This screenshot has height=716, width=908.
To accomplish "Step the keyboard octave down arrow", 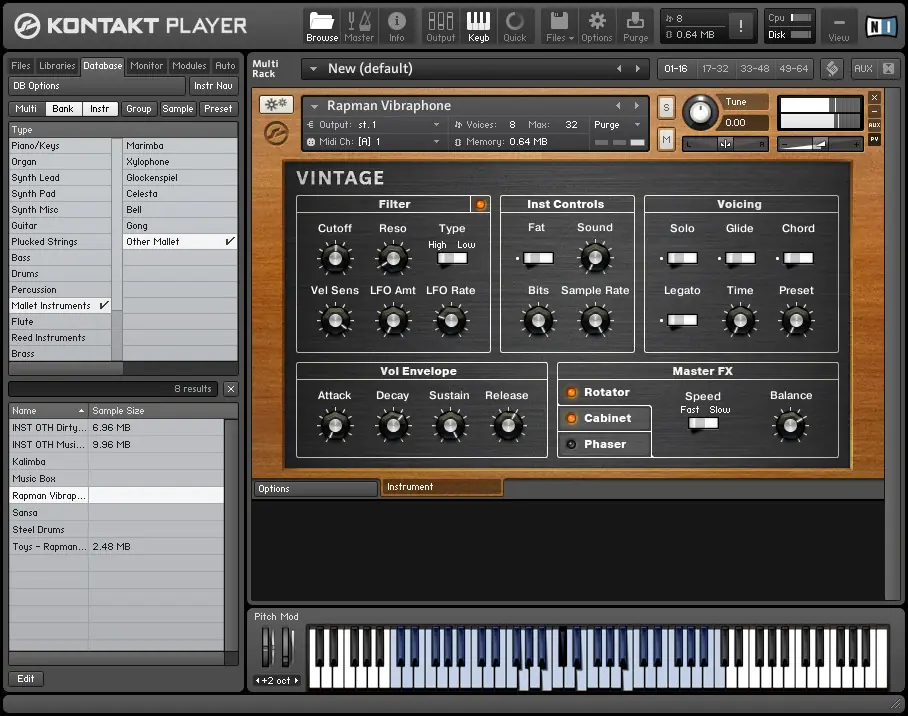I will pyautogui.click(x=257, y=681).
